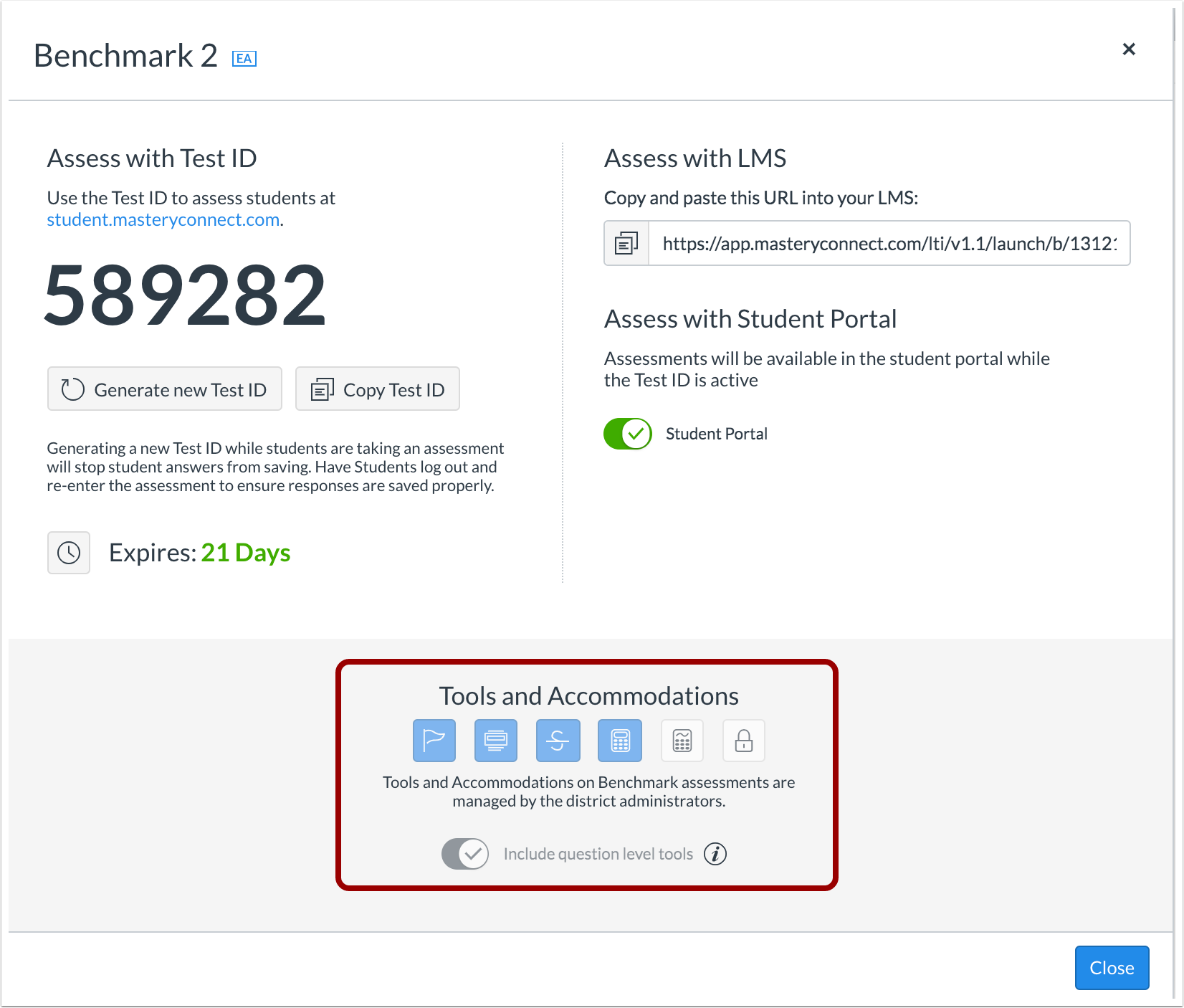The image size is (1184, 1008).
Task: Toggle Include question level tools switch
Action: tap(465, 854)
